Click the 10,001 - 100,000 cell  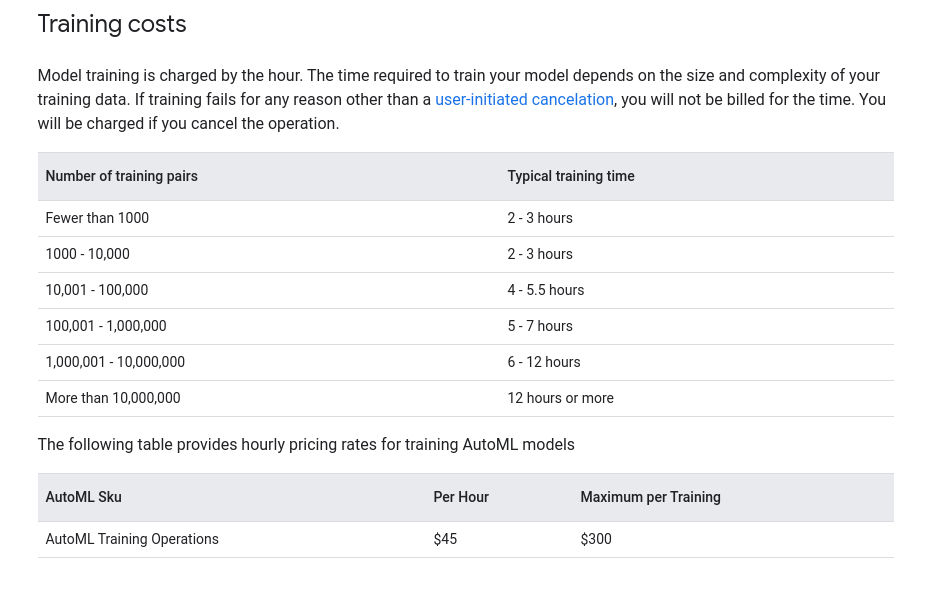pyautogui.click(x=97, y=290)
